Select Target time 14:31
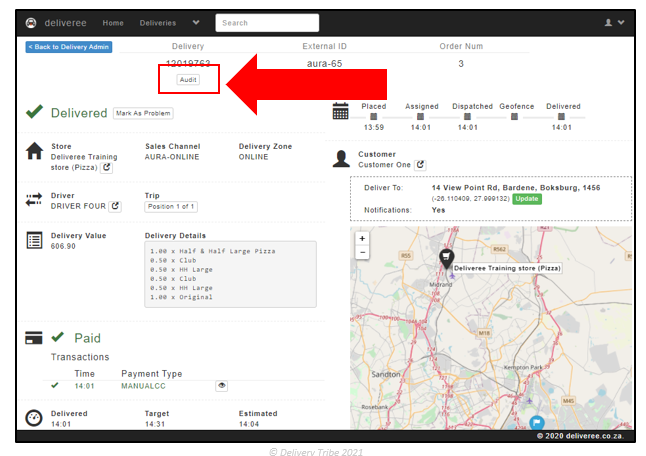The height and width of the screenshot is (456, 646). coord(155,424)
